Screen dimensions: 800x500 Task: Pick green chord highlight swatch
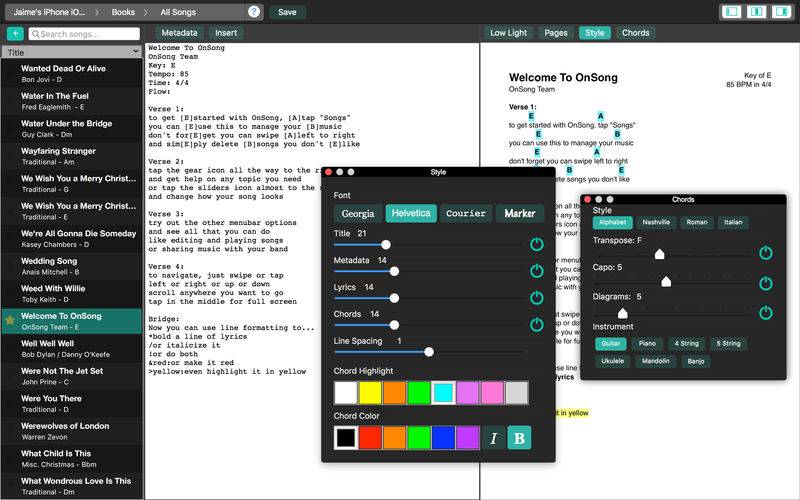coord(419,393)
